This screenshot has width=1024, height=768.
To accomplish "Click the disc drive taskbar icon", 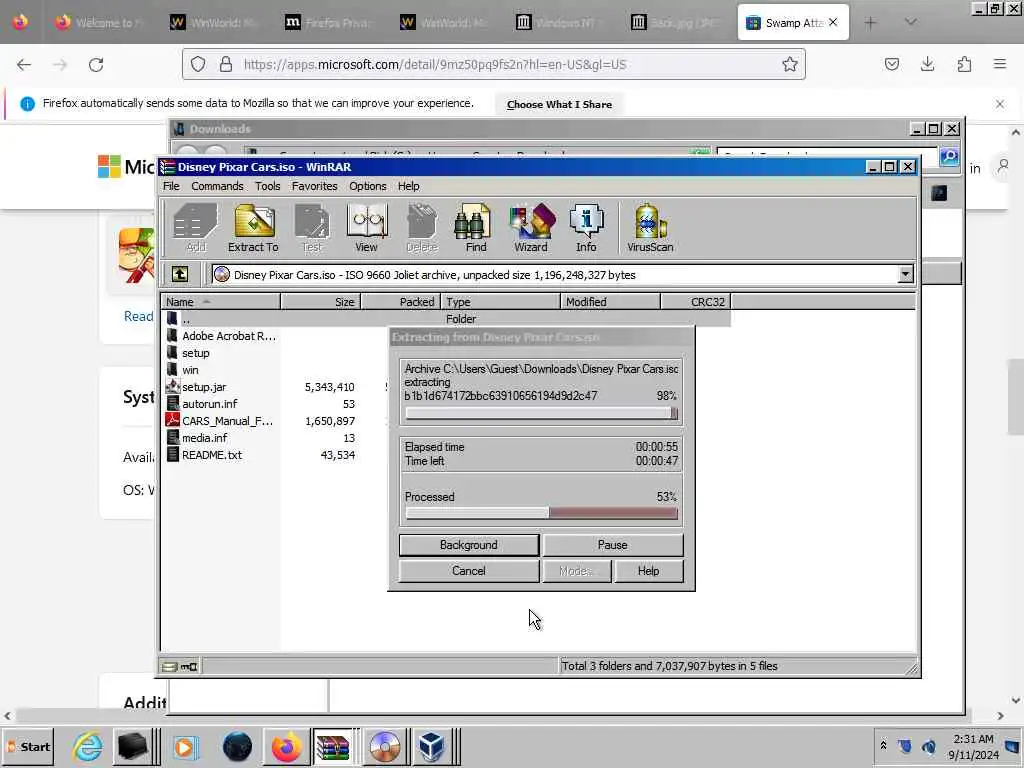I will (x=384, y=746).
